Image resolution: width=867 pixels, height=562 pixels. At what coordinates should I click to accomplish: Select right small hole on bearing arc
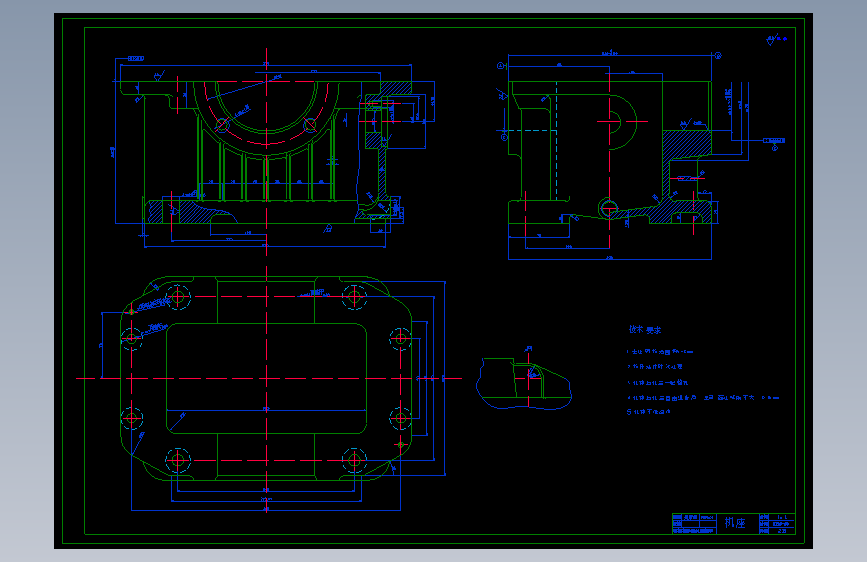(310, 125)
